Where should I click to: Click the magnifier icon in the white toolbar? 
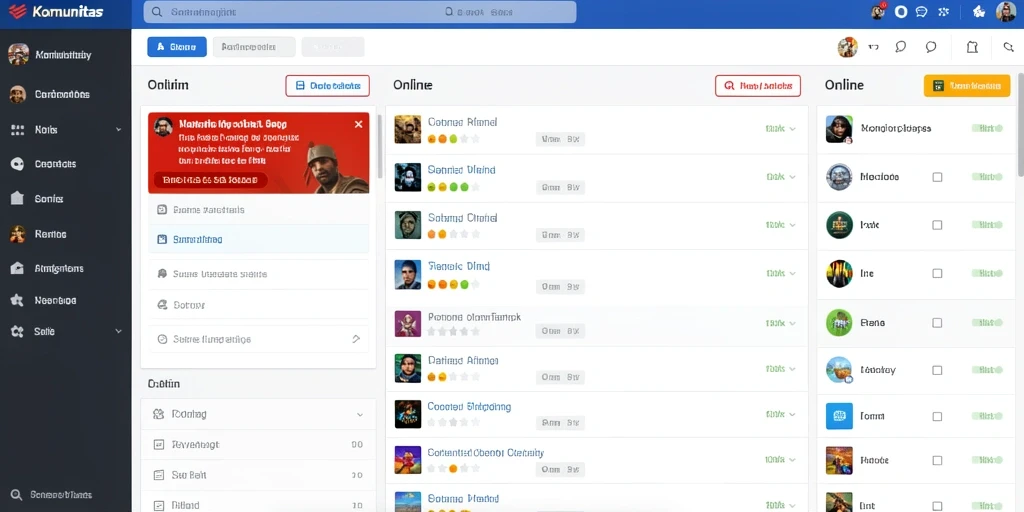click(1008, 47)
